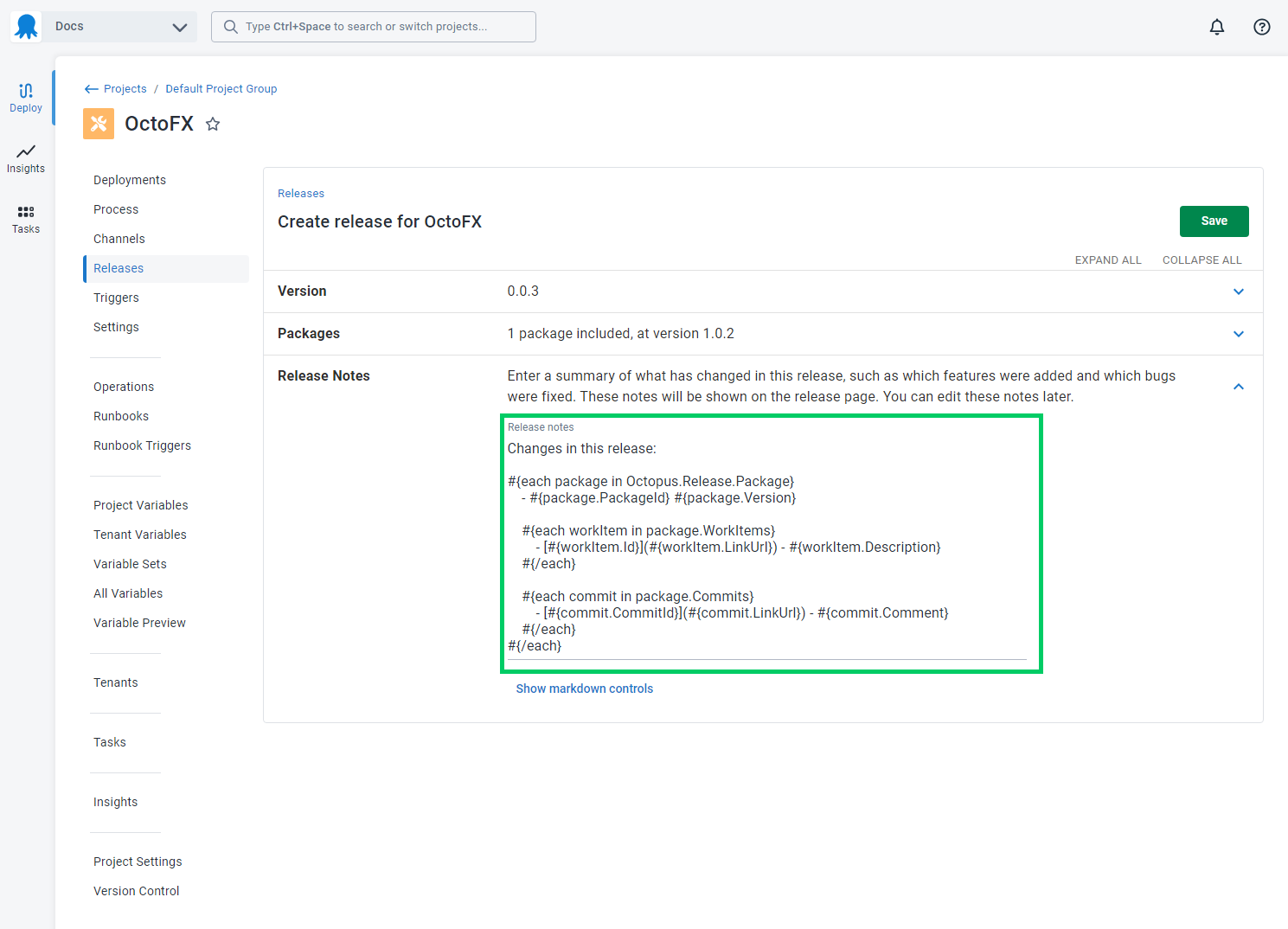
Task: Save the new release
Action: tap(1214, 221)
